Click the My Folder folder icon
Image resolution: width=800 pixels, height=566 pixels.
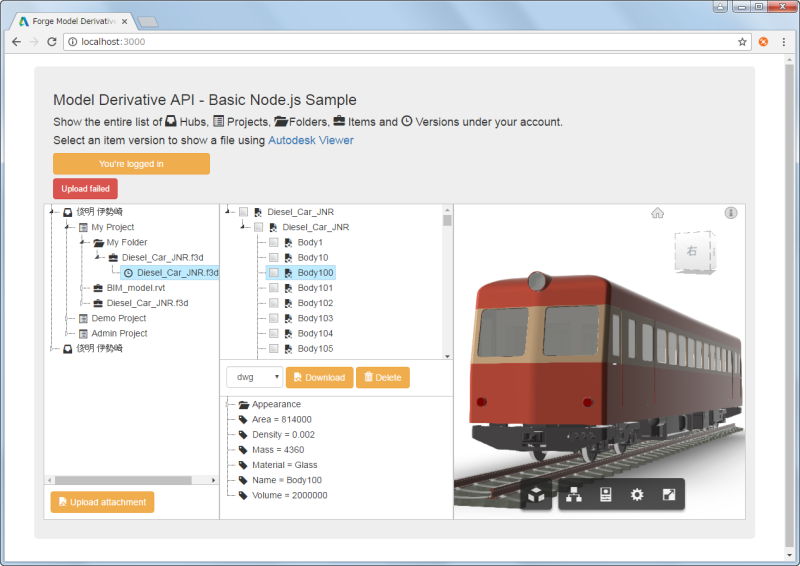(98, 242)
